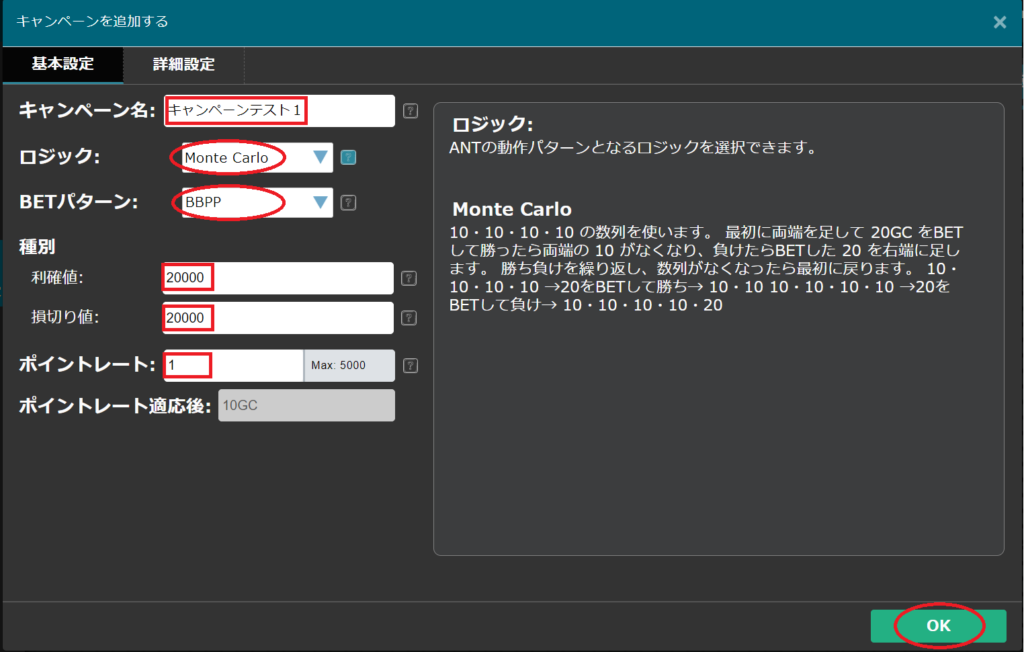Click the ポイントレート適応後 field showing 10GC
Viewport: 1024px width, 652px height.
(306, 406)
